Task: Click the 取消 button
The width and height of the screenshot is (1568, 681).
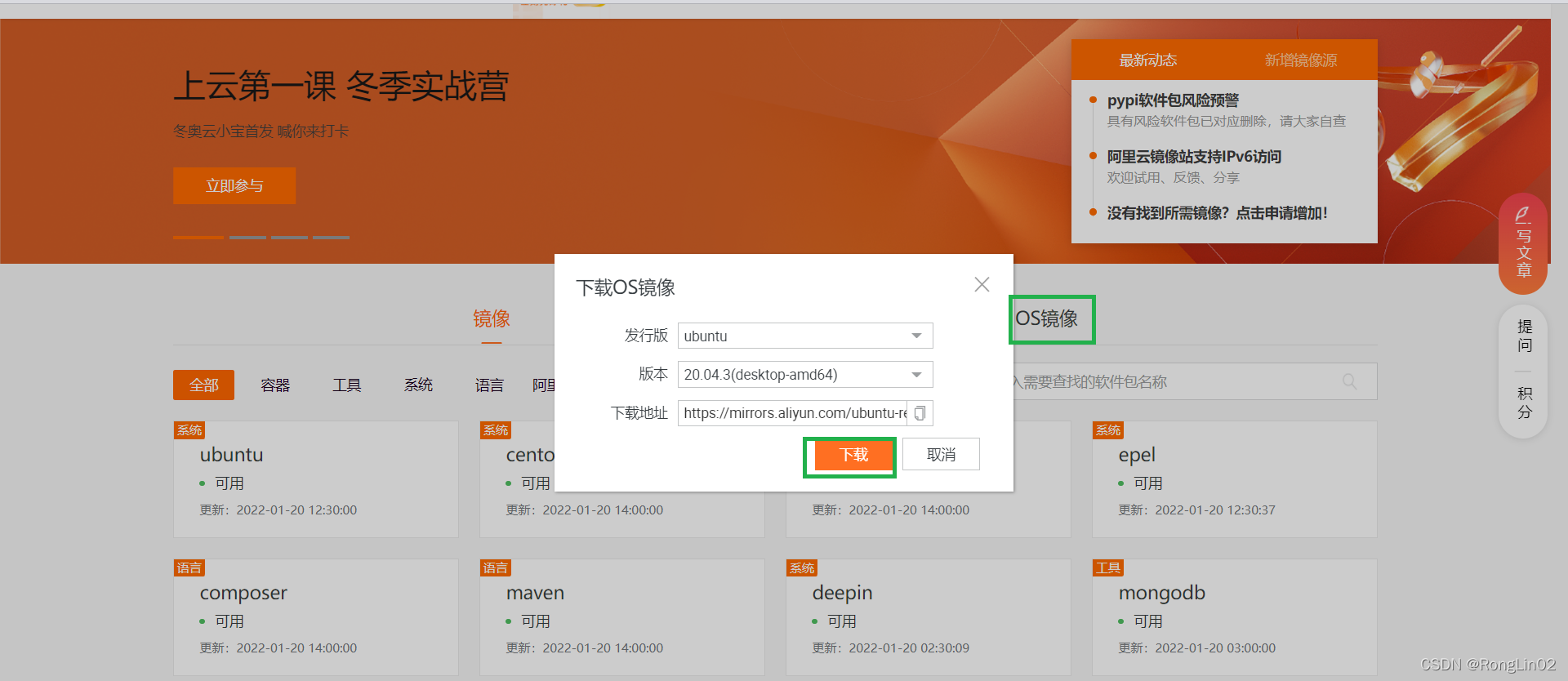Action: coord(941,455)
